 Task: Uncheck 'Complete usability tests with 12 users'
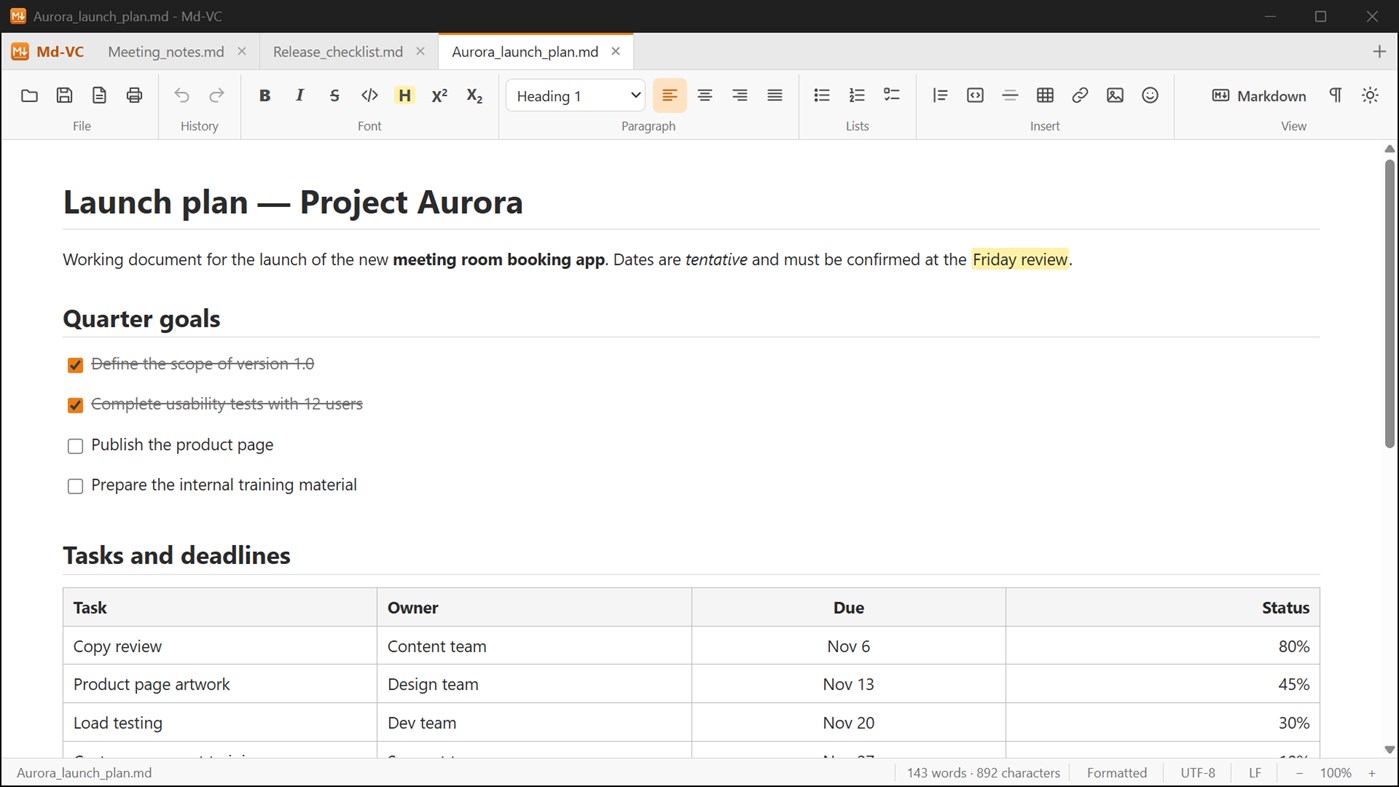[x=75, y=405]
